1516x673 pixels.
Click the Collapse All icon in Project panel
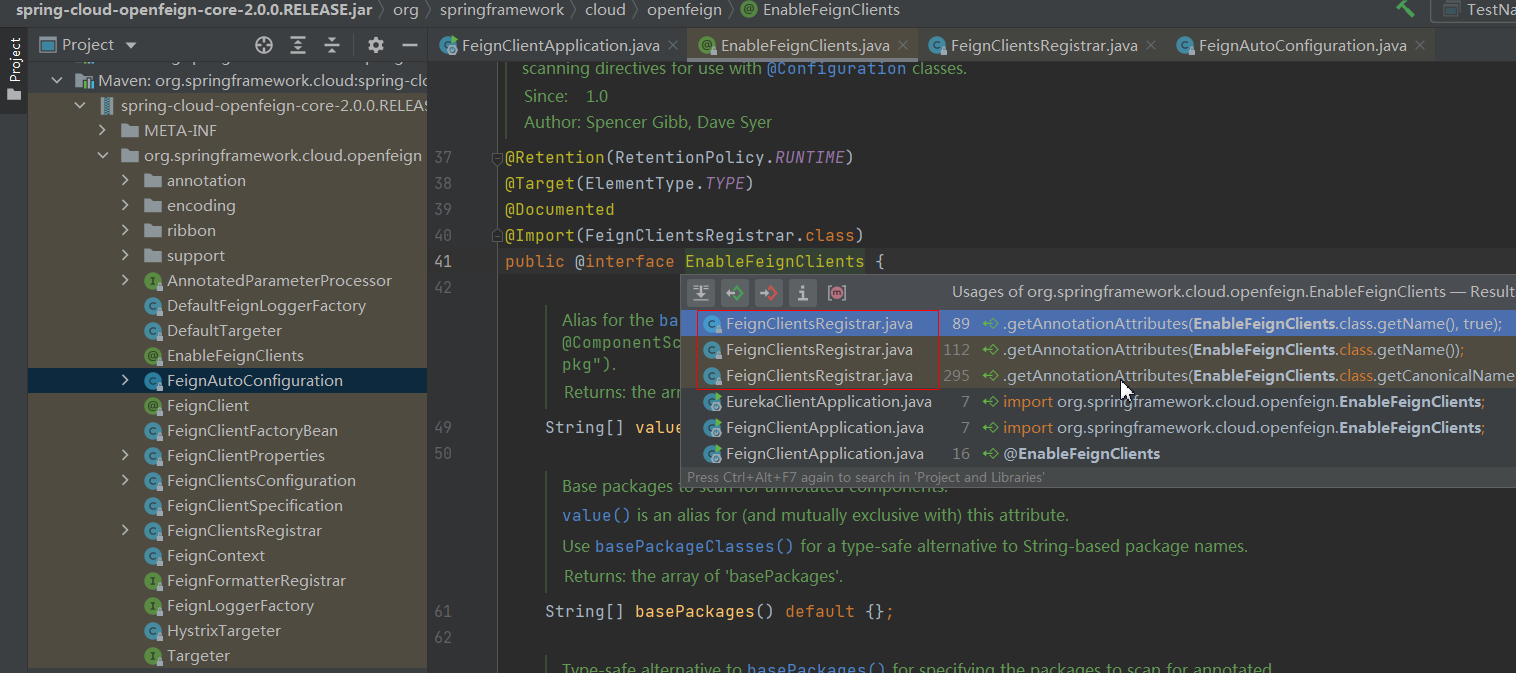332,45
